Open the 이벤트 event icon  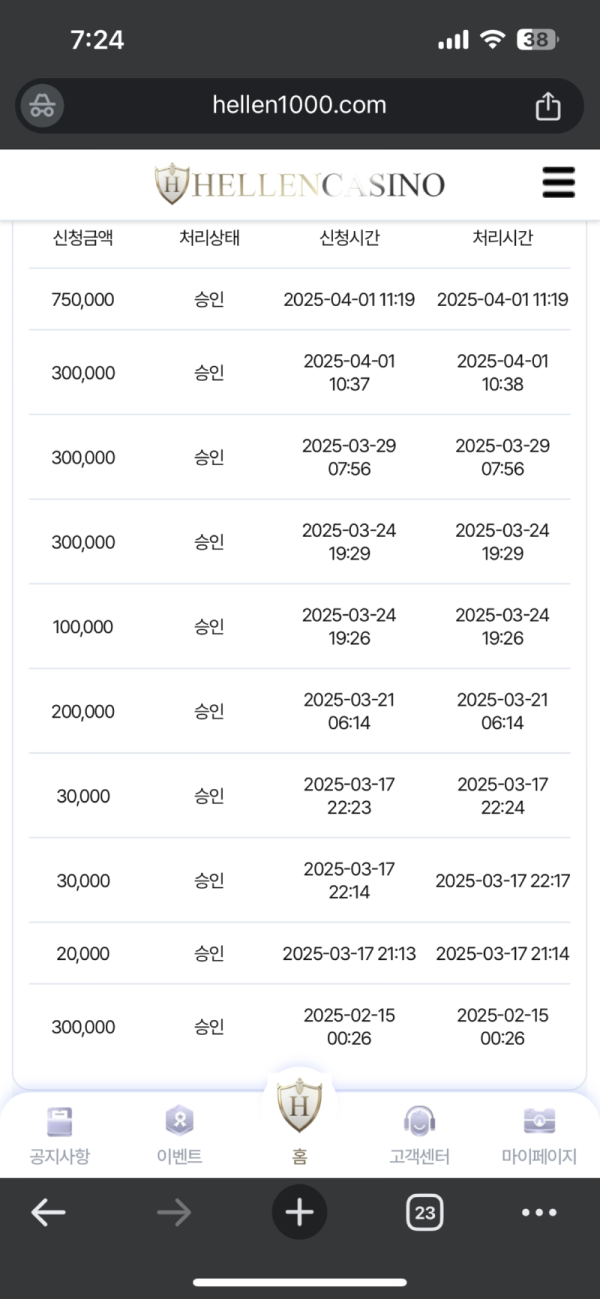point(179,1121)
